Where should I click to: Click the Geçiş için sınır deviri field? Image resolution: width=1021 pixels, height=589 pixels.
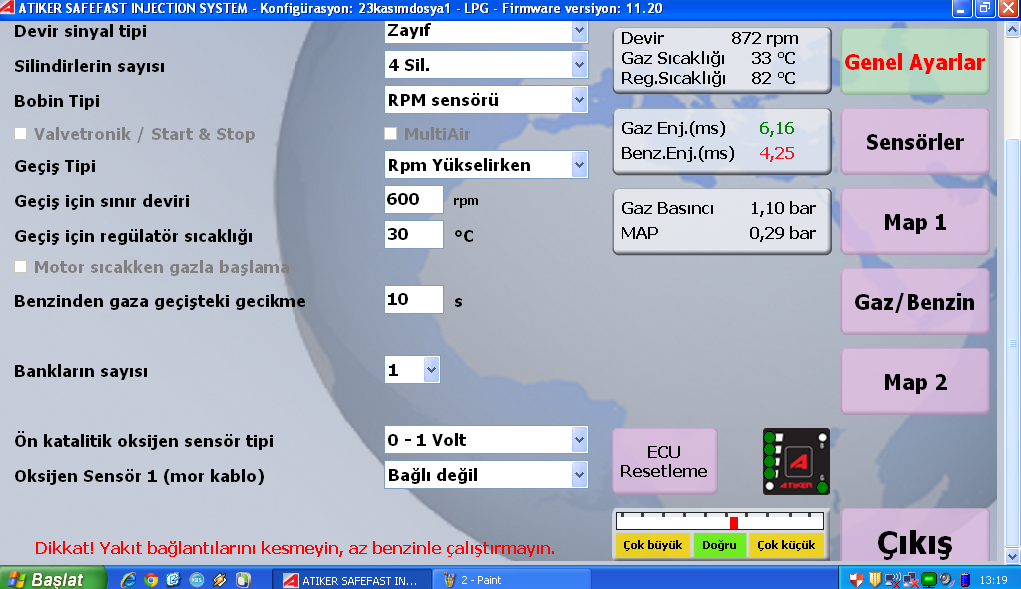coord(413,199)
